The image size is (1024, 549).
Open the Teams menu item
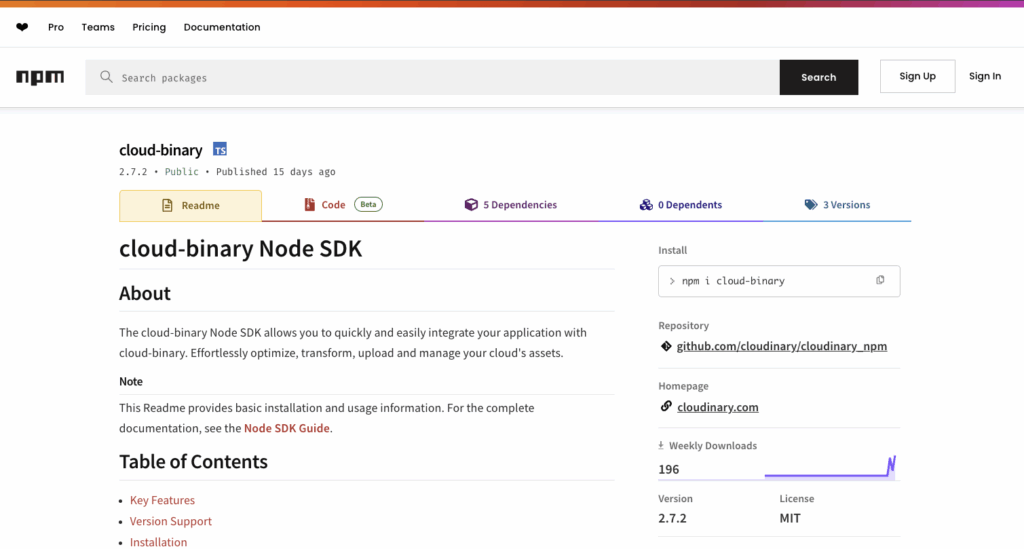[98, 27]
